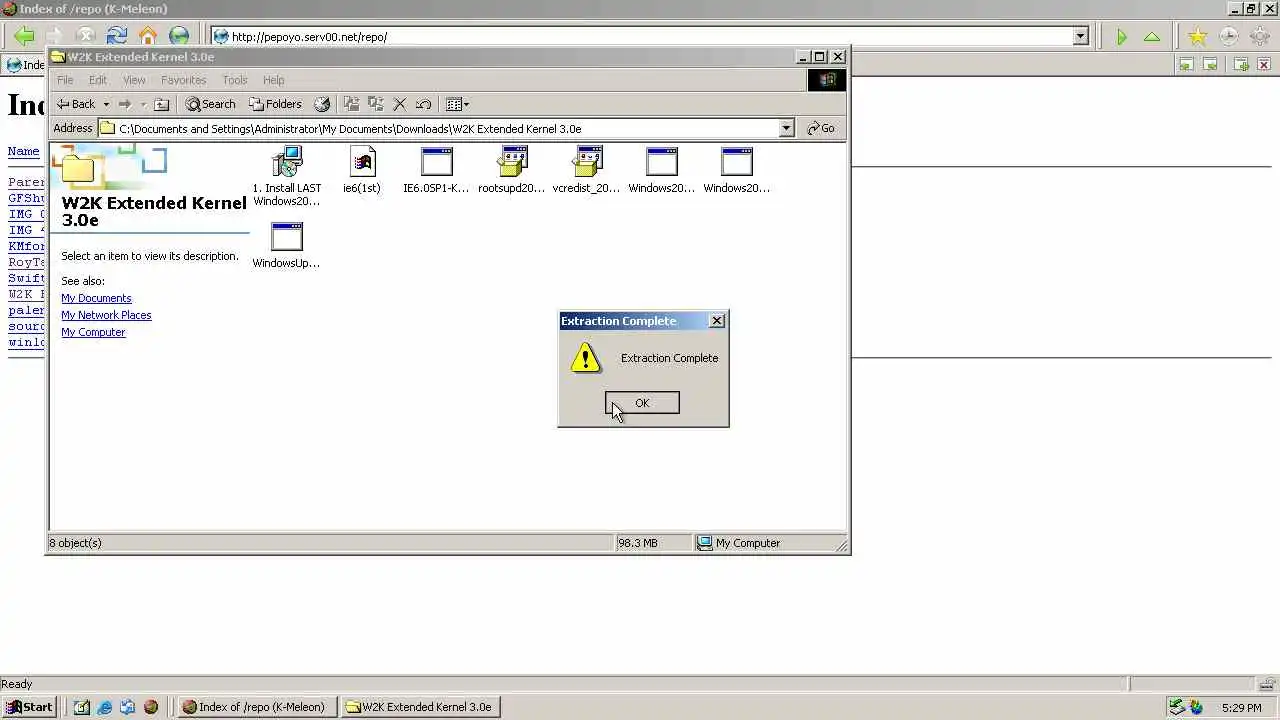Click Explorer Back button
1280x720 pixels.
[x=76, y=104]
